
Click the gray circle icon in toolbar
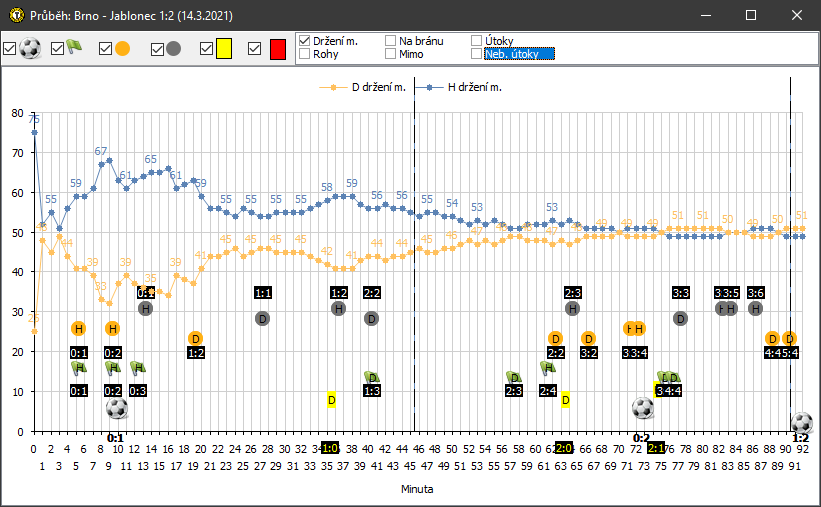(173, 48)
